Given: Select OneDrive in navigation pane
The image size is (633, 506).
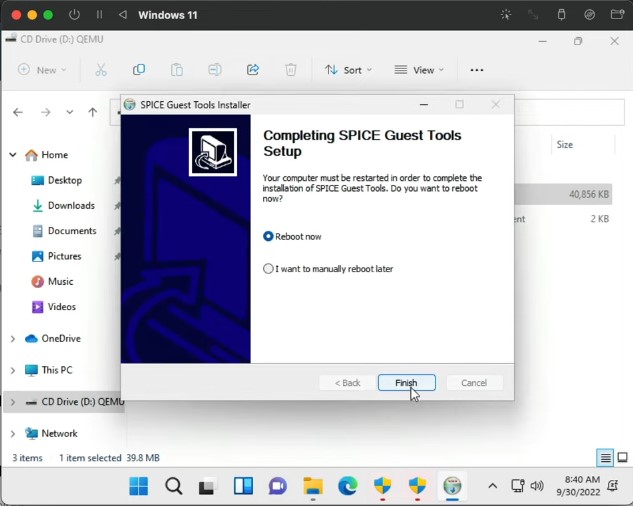Looking at the screenshot, I should click(x=53, y=338).
